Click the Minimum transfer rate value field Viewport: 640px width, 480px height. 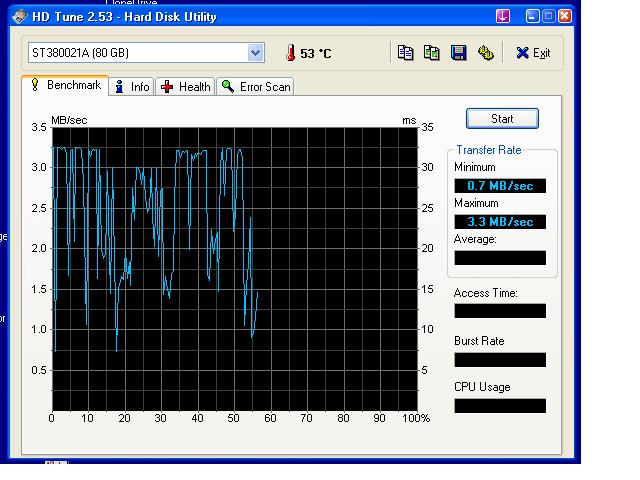[500, 186]
